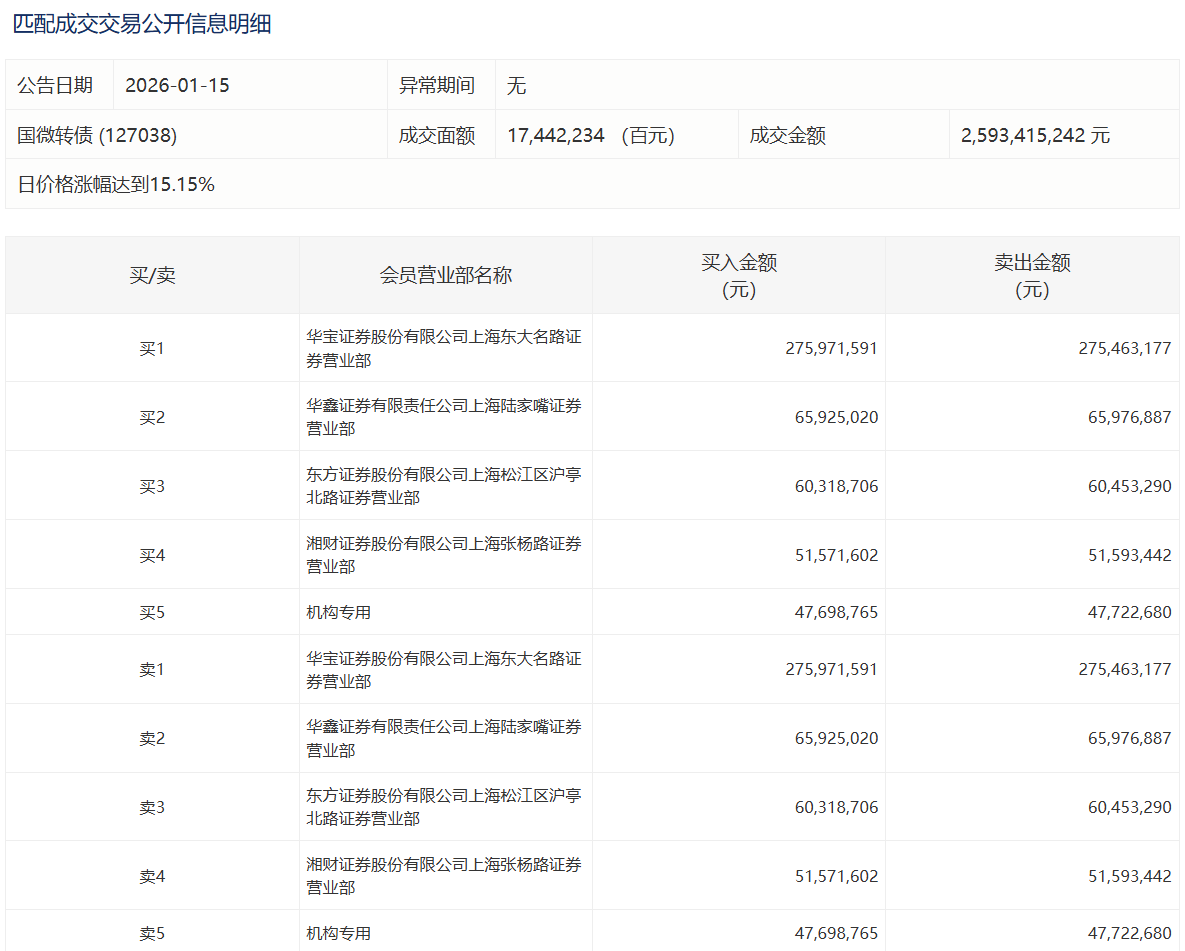
Task: Click the 卖2 row label
Action: pyautogui.click(x=152, y=739)
